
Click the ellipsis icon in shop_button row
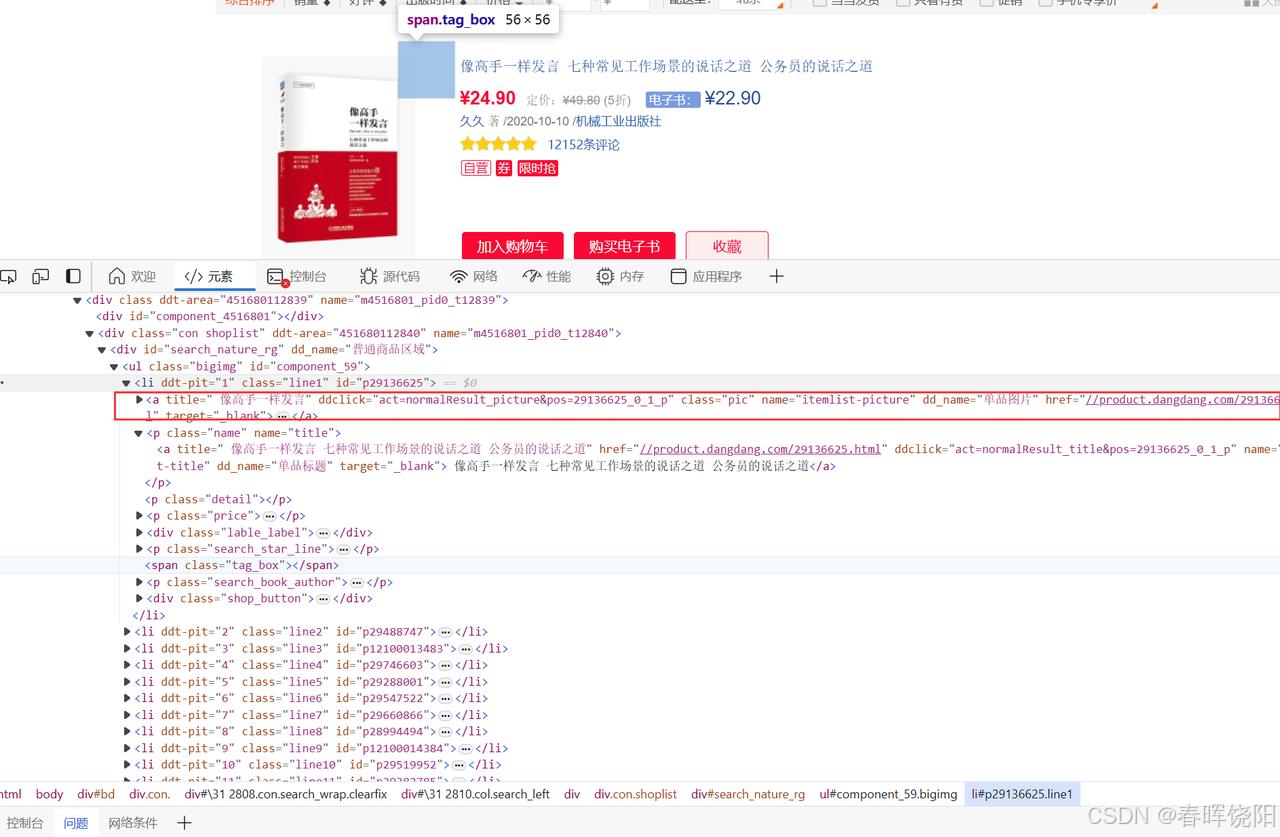[323, 599]
